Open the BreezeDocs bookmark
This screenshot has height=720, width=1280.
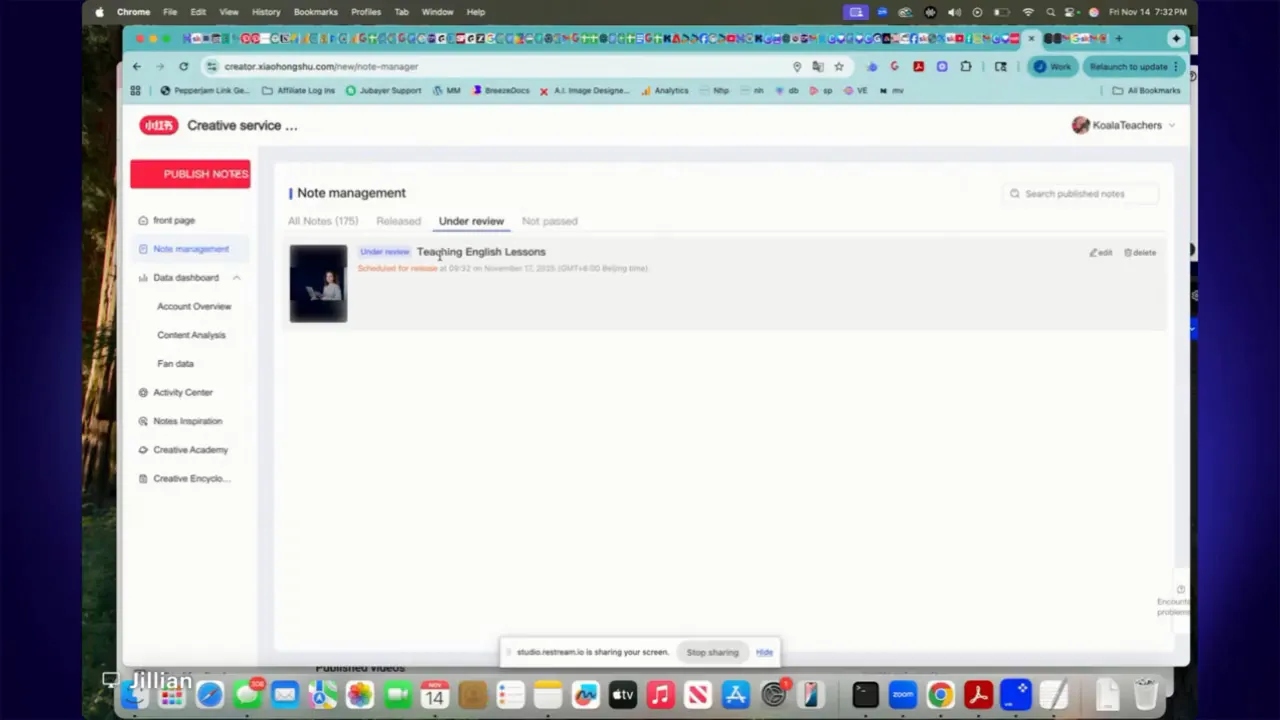click(500, 91)
